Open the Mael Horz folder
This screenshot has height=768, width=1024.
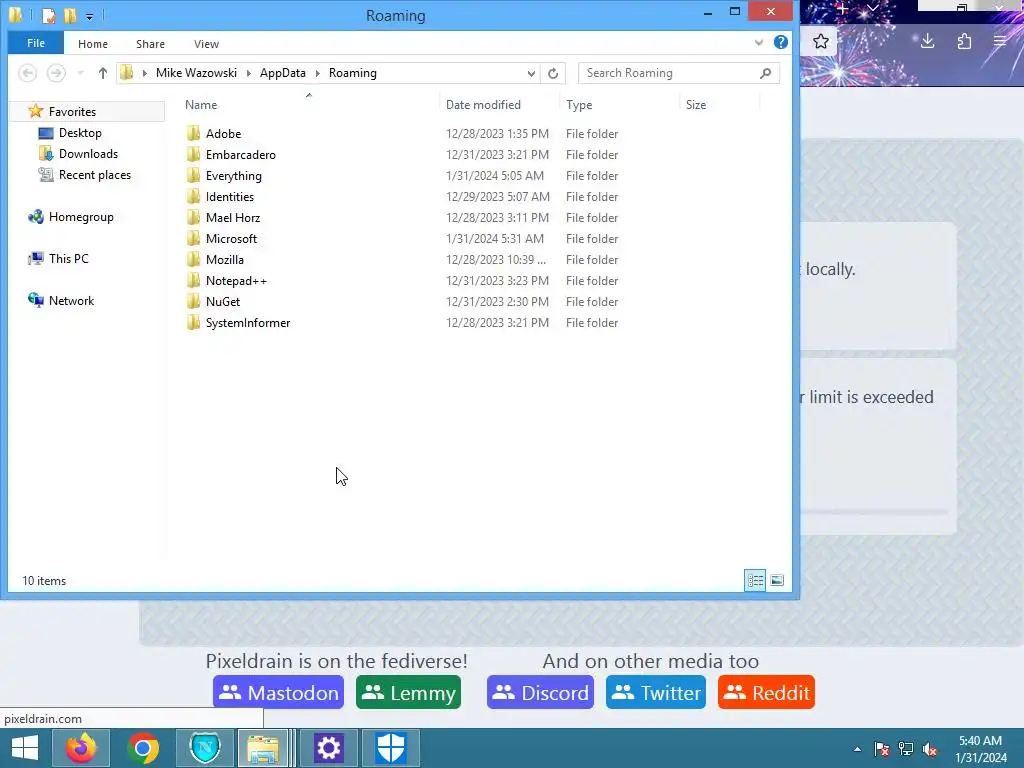coord(232,217)
